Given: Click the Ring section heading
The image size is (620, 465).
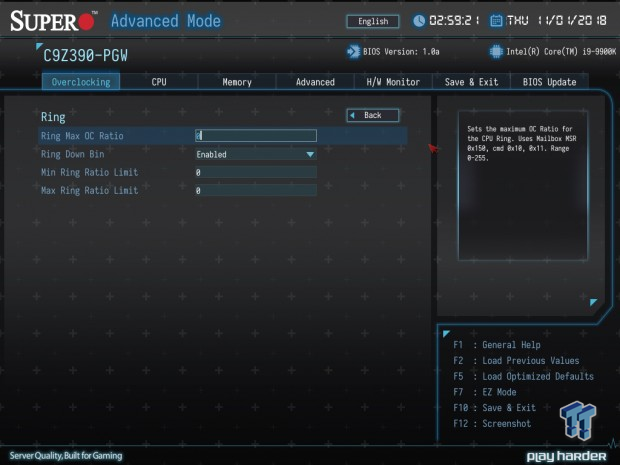Looking at the screenshot, I should 53,117.
